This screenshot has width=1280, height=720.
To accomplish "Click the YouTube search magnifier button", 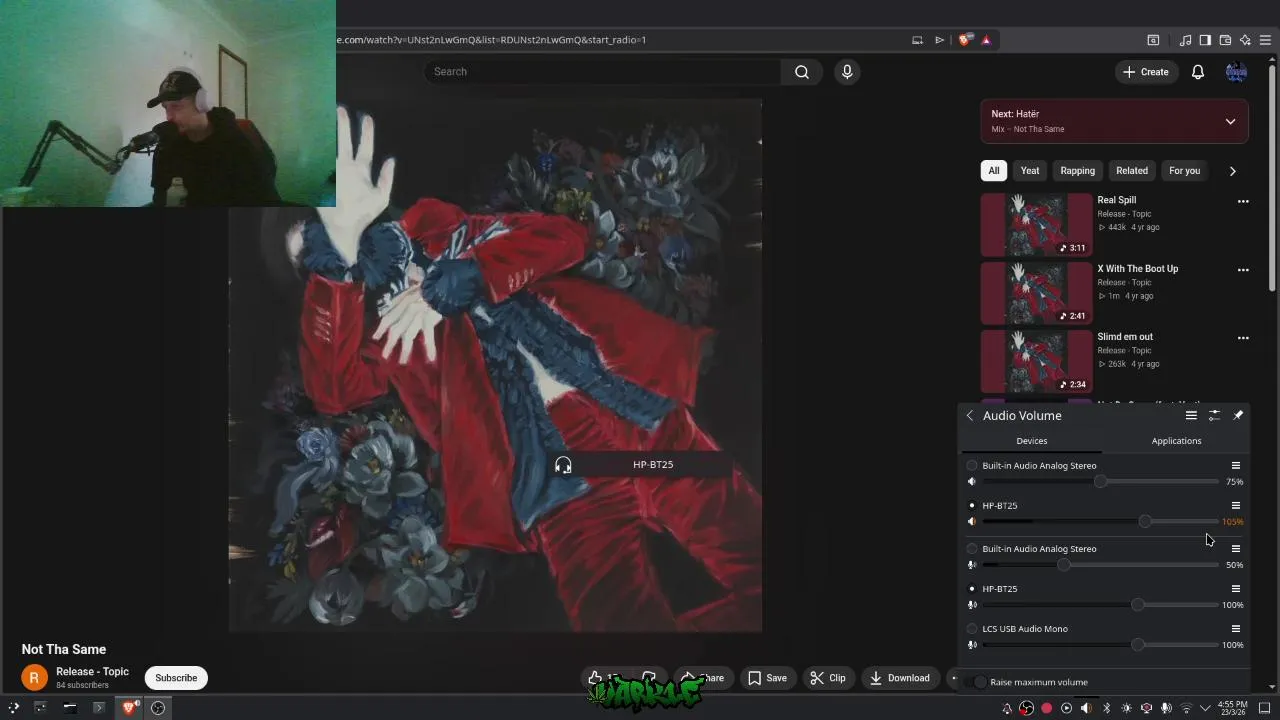I will (801, 72).
